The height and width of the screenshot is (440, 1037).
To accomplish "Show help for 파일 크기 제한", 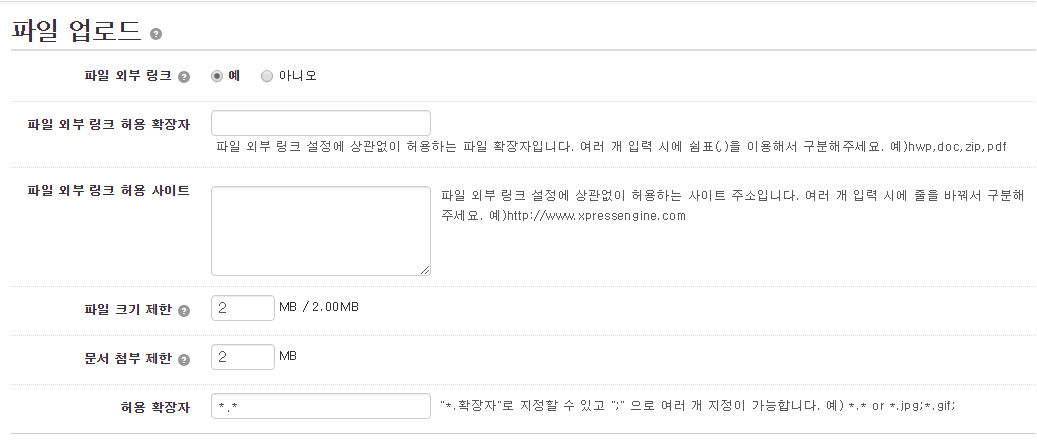I will pyautogui.click(x=184, y=310).
